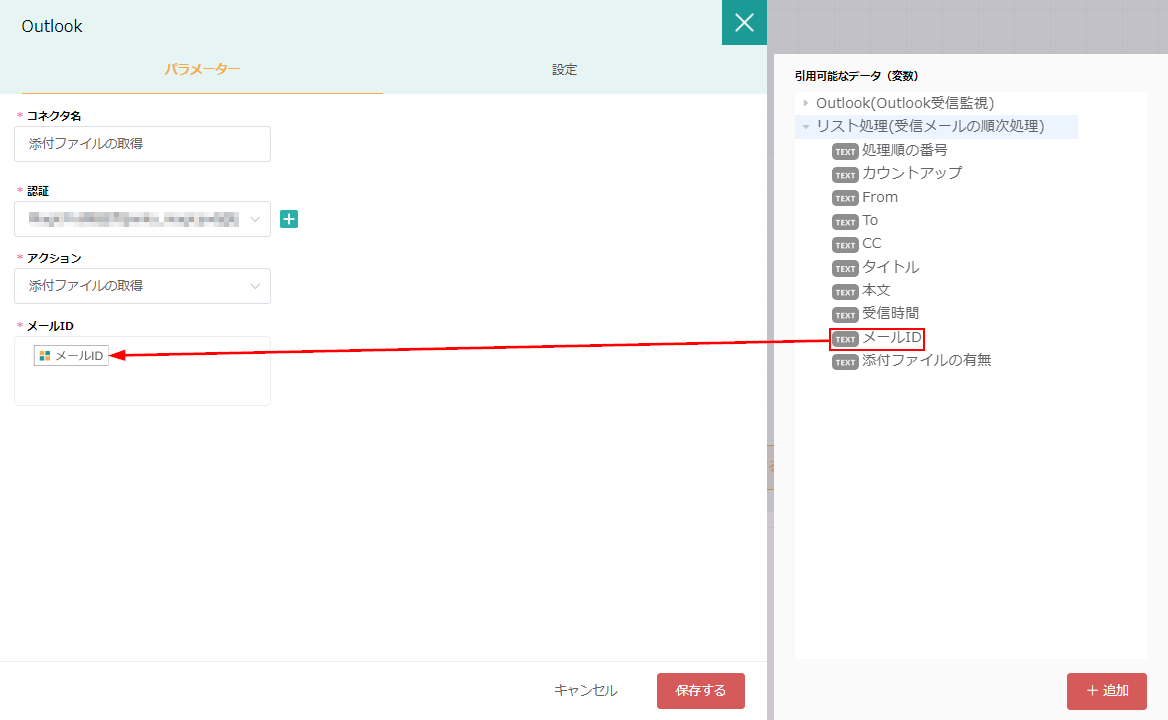The image size is (1168, 720).
Task: Open the 認証 dropdown
Action: click(x=142, y=219)
